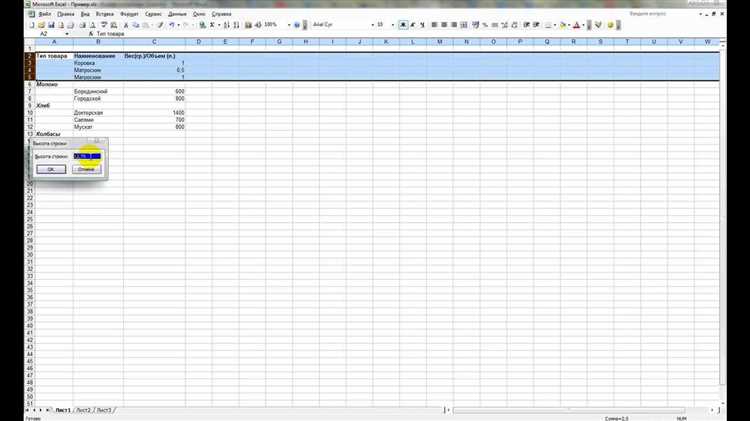Click the AutoSum sigma icon

point(212,25)
